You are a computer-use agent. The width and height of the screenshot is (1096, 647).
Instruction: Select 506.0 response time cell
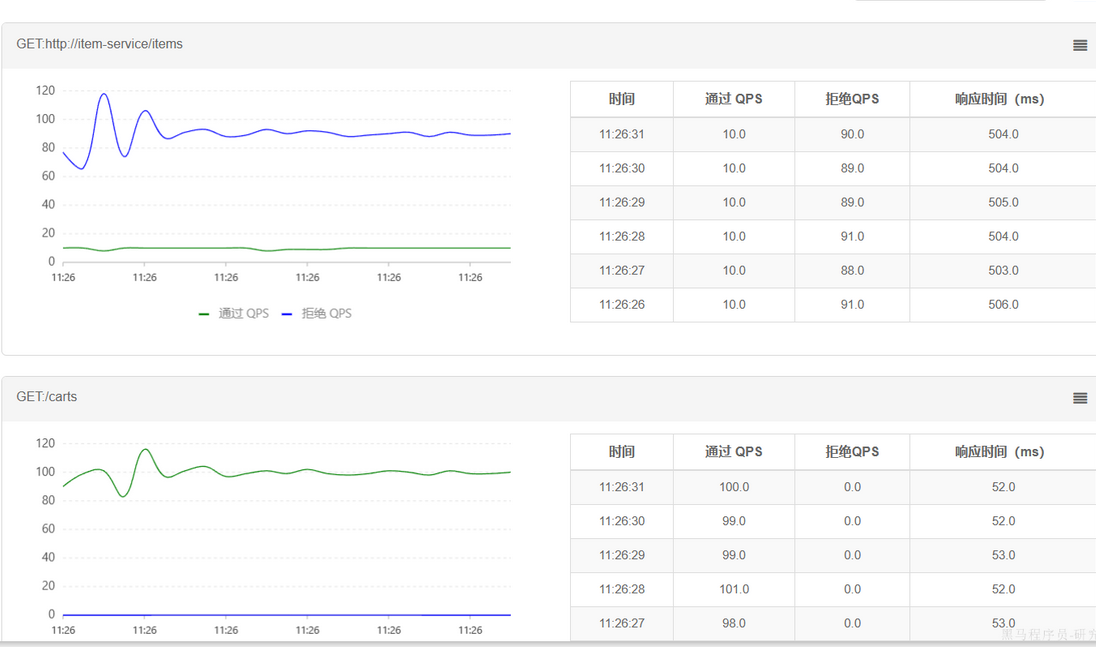tap(1003, 305)
